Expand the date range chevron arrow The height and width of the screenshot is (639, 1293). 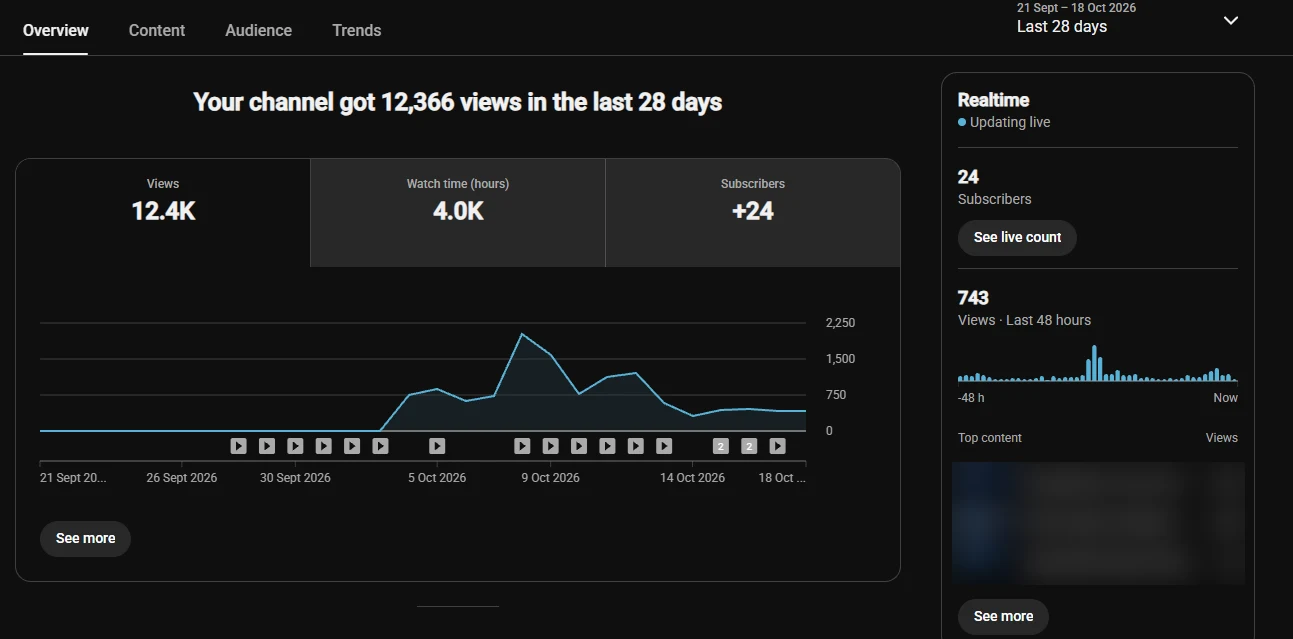point(1231,20)
